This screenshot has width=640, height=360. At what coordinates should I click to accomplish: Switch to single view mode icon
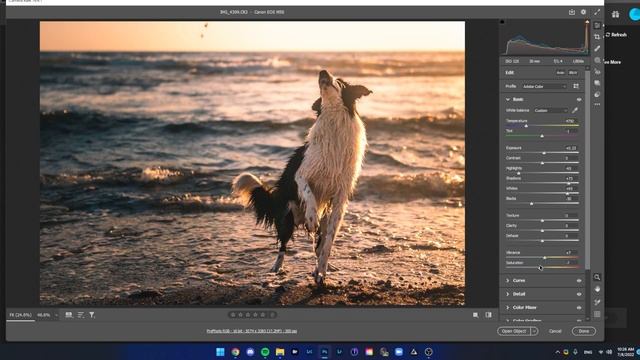click(476, 315)
